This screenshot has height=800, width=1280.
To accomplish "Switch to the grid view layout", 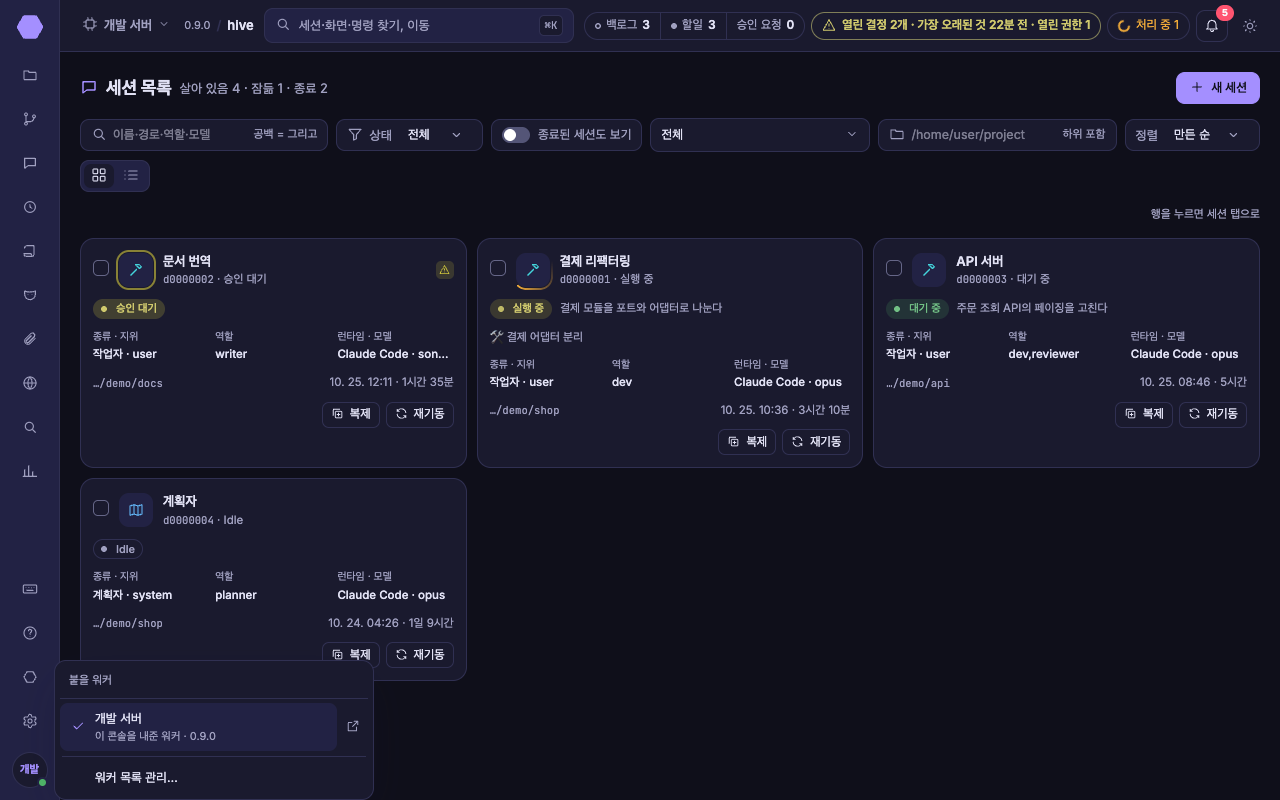I will tap(99, 175).
